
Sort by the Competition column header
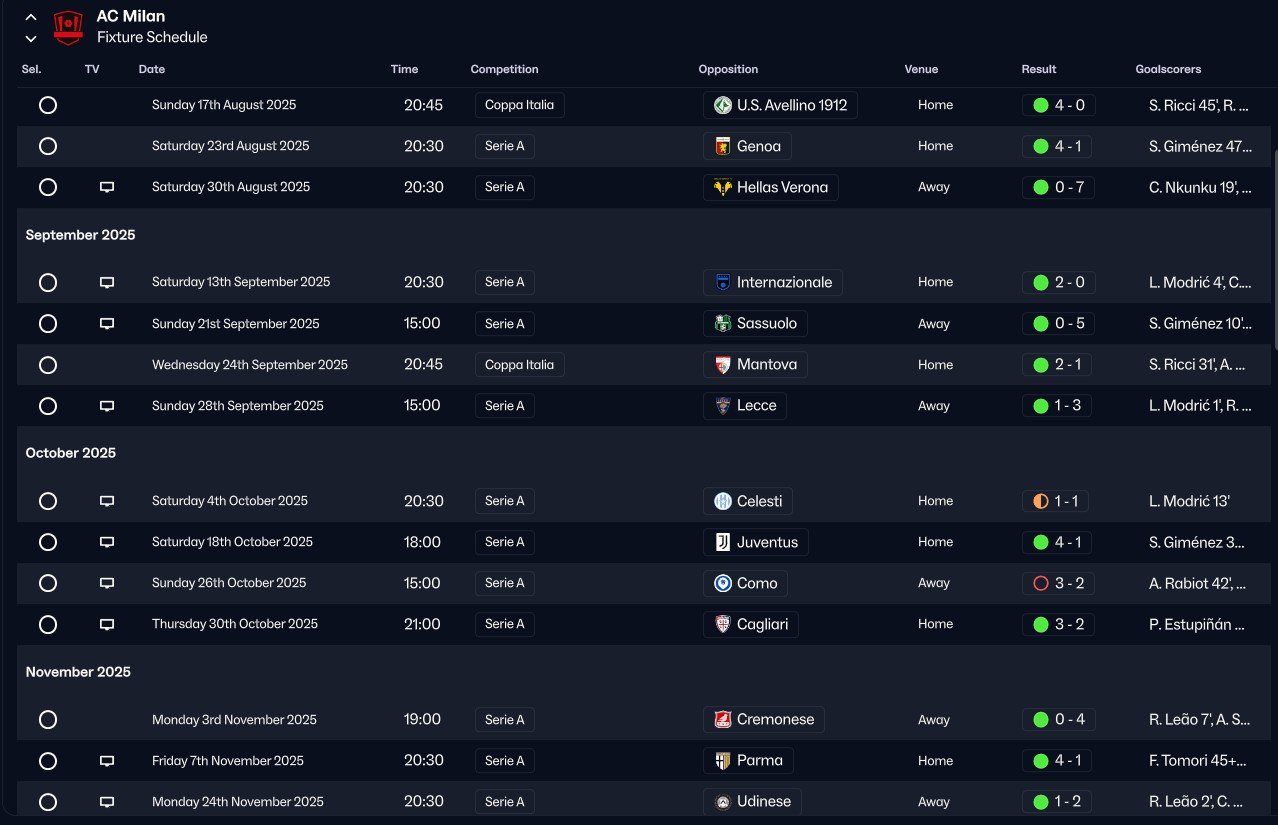[x=504, y=70]
